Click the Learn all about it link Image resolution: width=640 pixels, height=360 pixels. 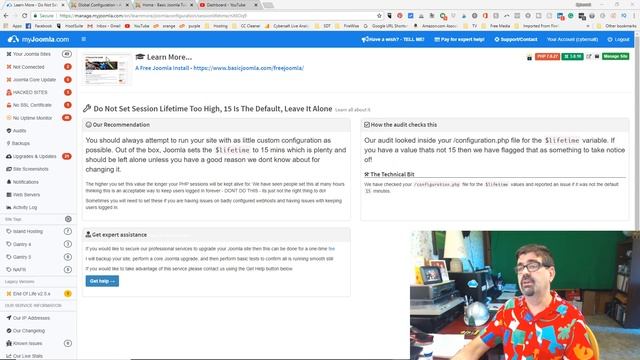click(x=353, y=110)
